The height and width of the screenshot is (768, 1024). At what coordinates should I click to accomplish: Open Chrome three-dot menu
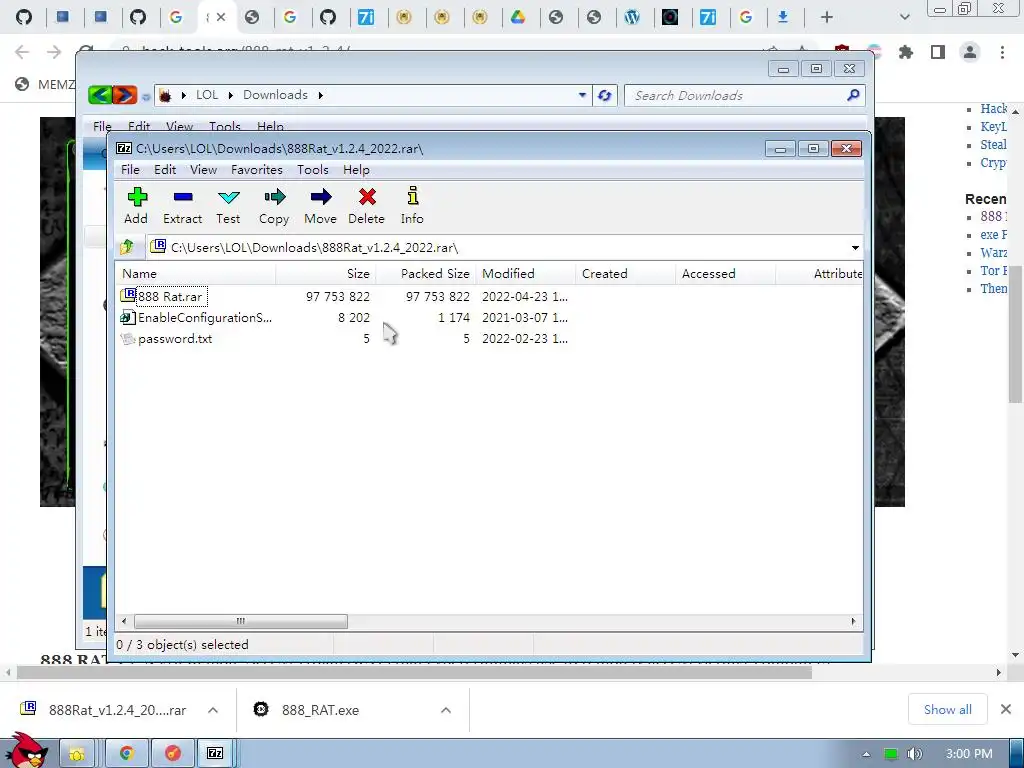pos(1002,52)
